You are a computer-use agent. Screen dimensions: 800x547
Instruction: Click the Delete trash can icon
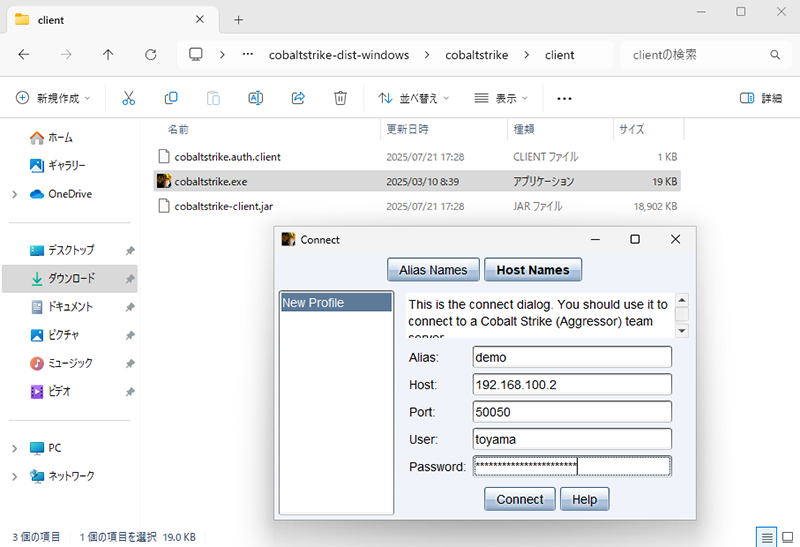(x=340, y=98)
